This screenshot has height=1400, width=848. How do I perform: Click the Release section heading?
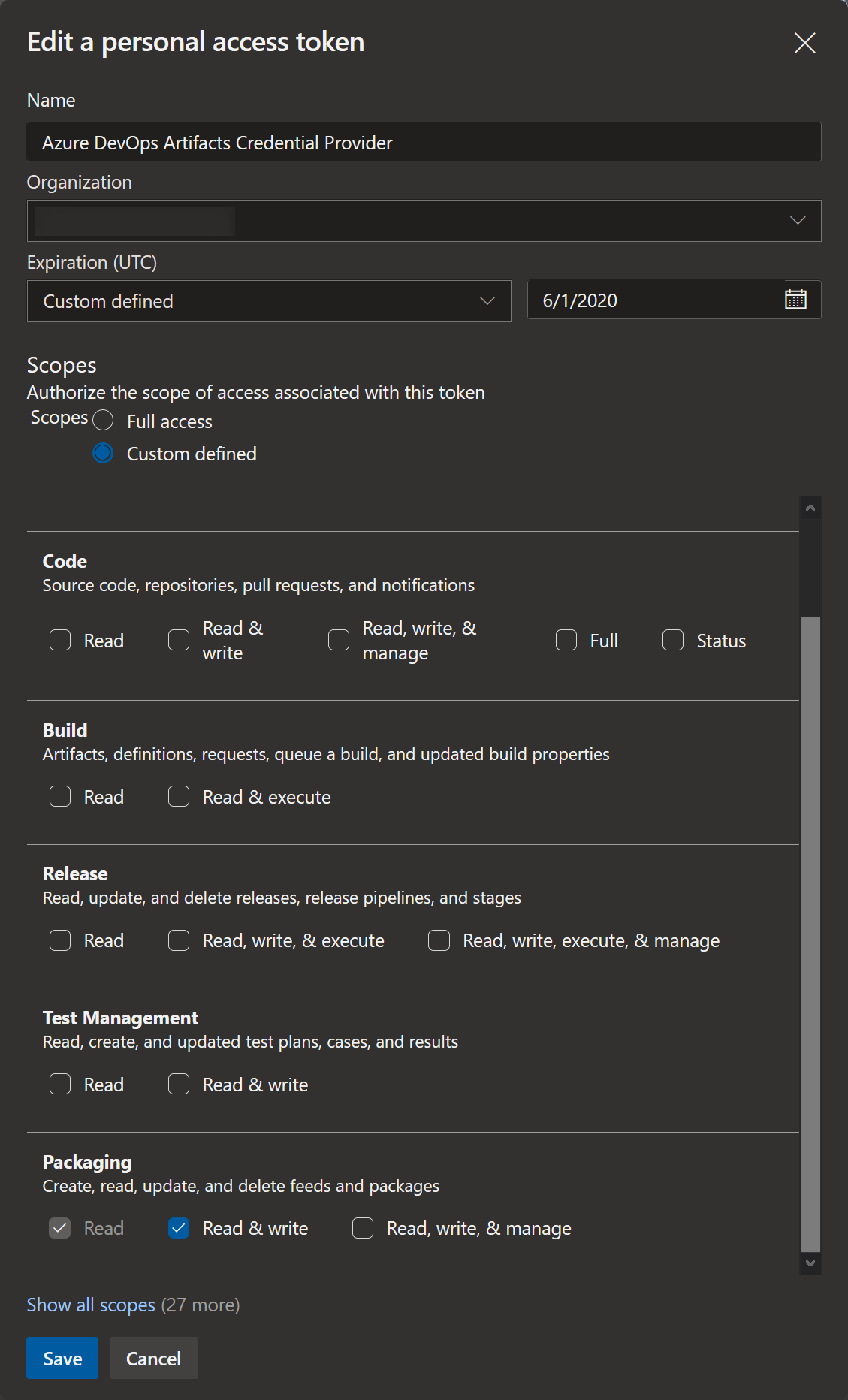click(75, 873)
